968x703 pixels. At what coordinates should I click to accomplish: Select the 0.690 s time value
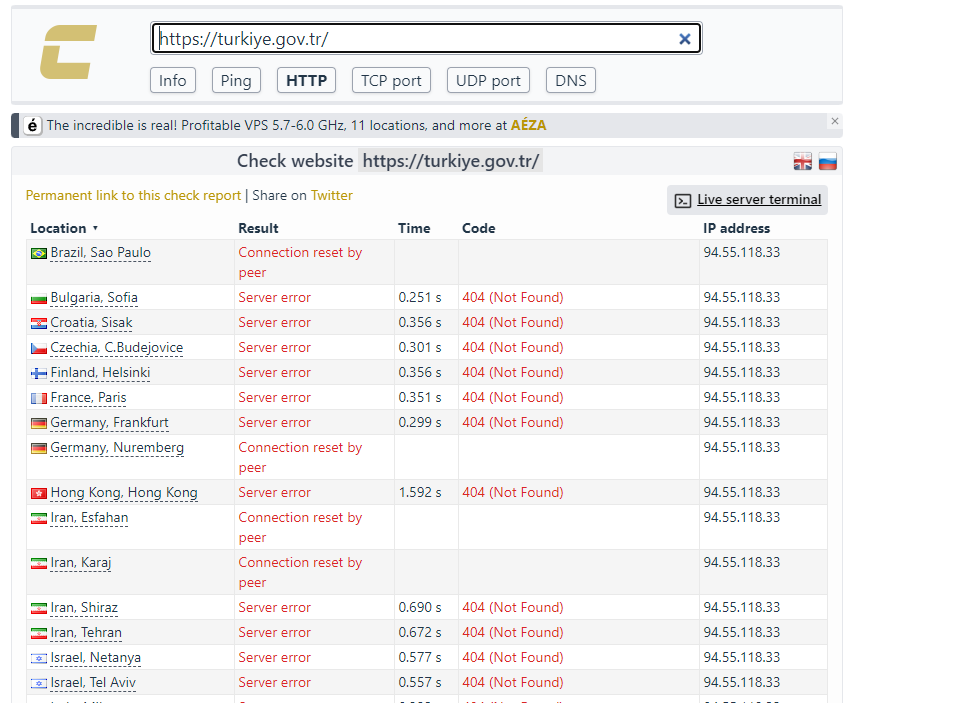pos(420,607)
